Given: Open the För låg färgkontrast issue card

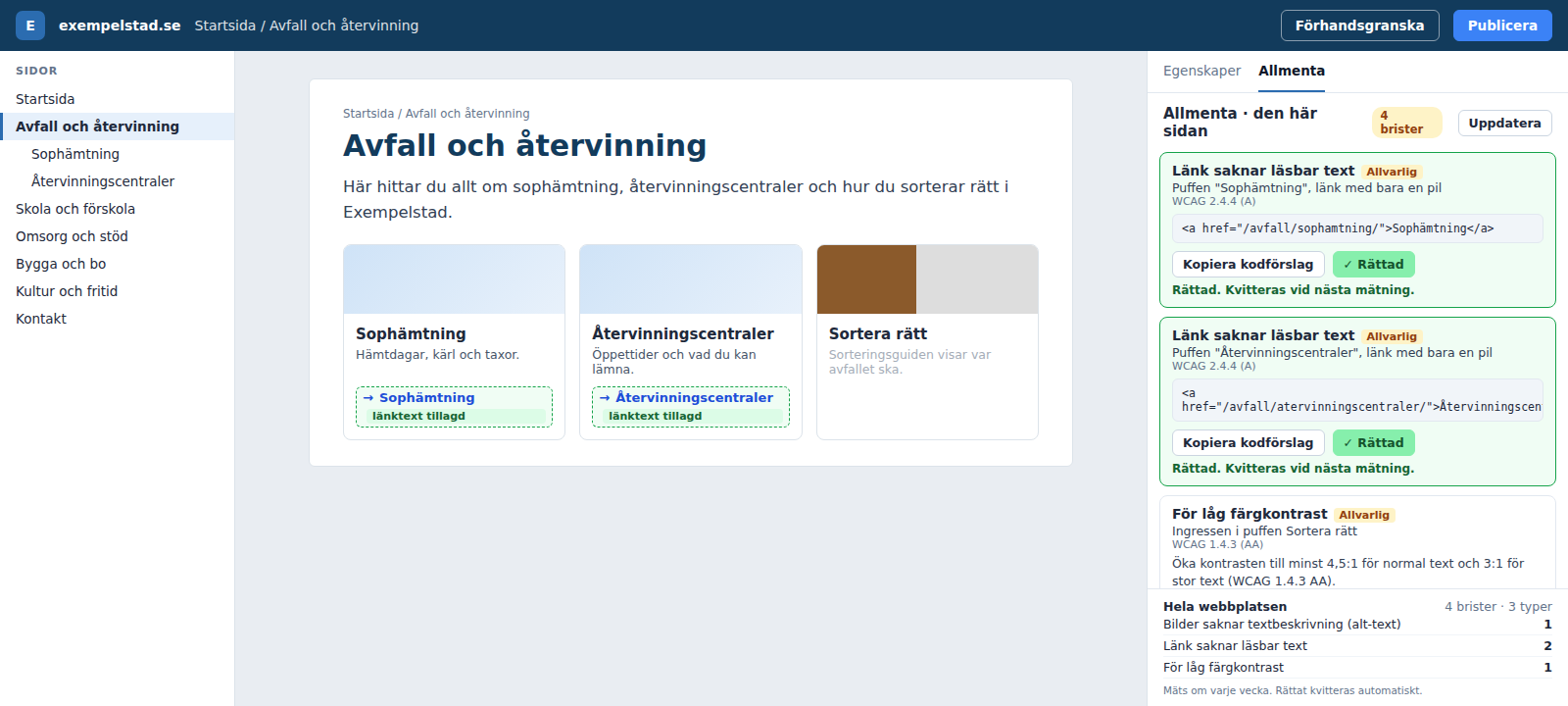Looking at the screenshot, I should click(1357, 542).
